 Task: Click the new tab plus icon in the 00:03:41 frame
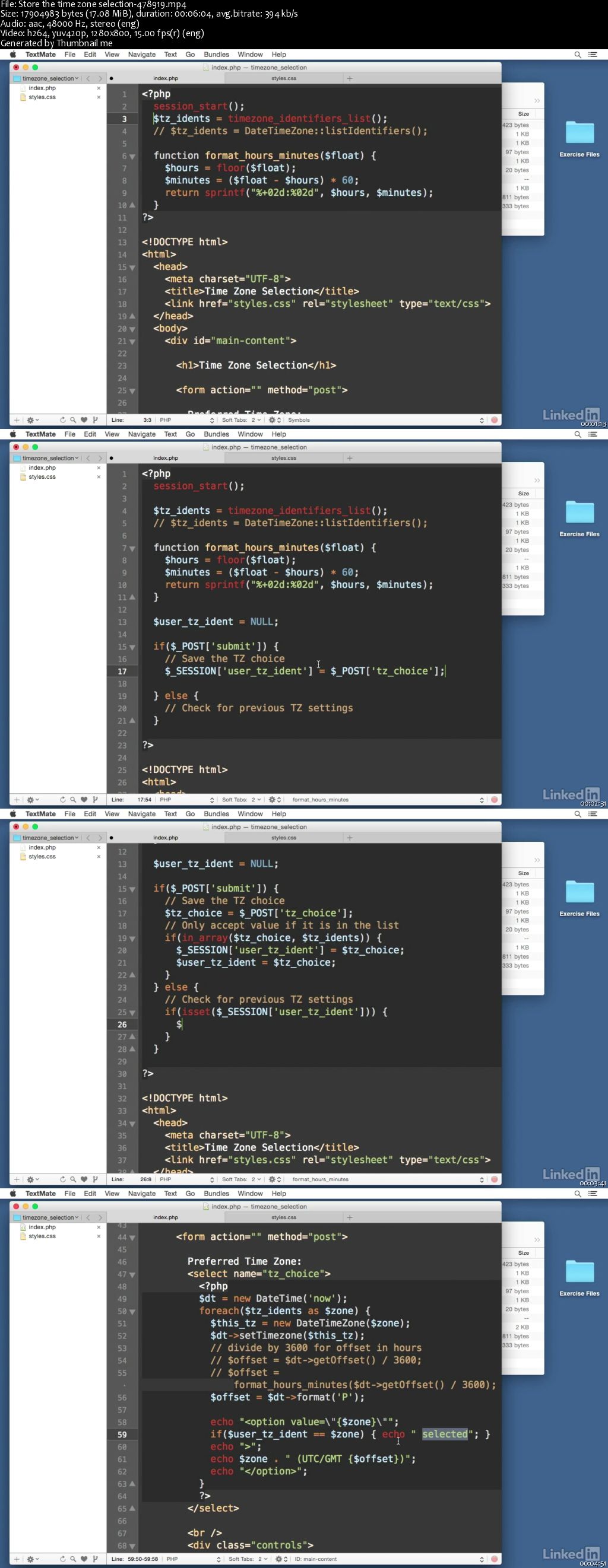click(x=350, y=838)
